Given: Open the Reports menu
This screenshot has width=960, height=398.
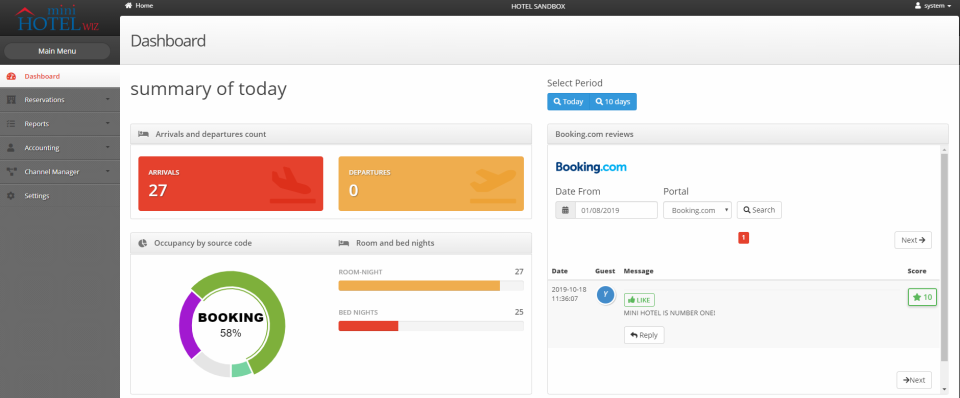Looking at the screenshot, I should [x=59, y=124].
